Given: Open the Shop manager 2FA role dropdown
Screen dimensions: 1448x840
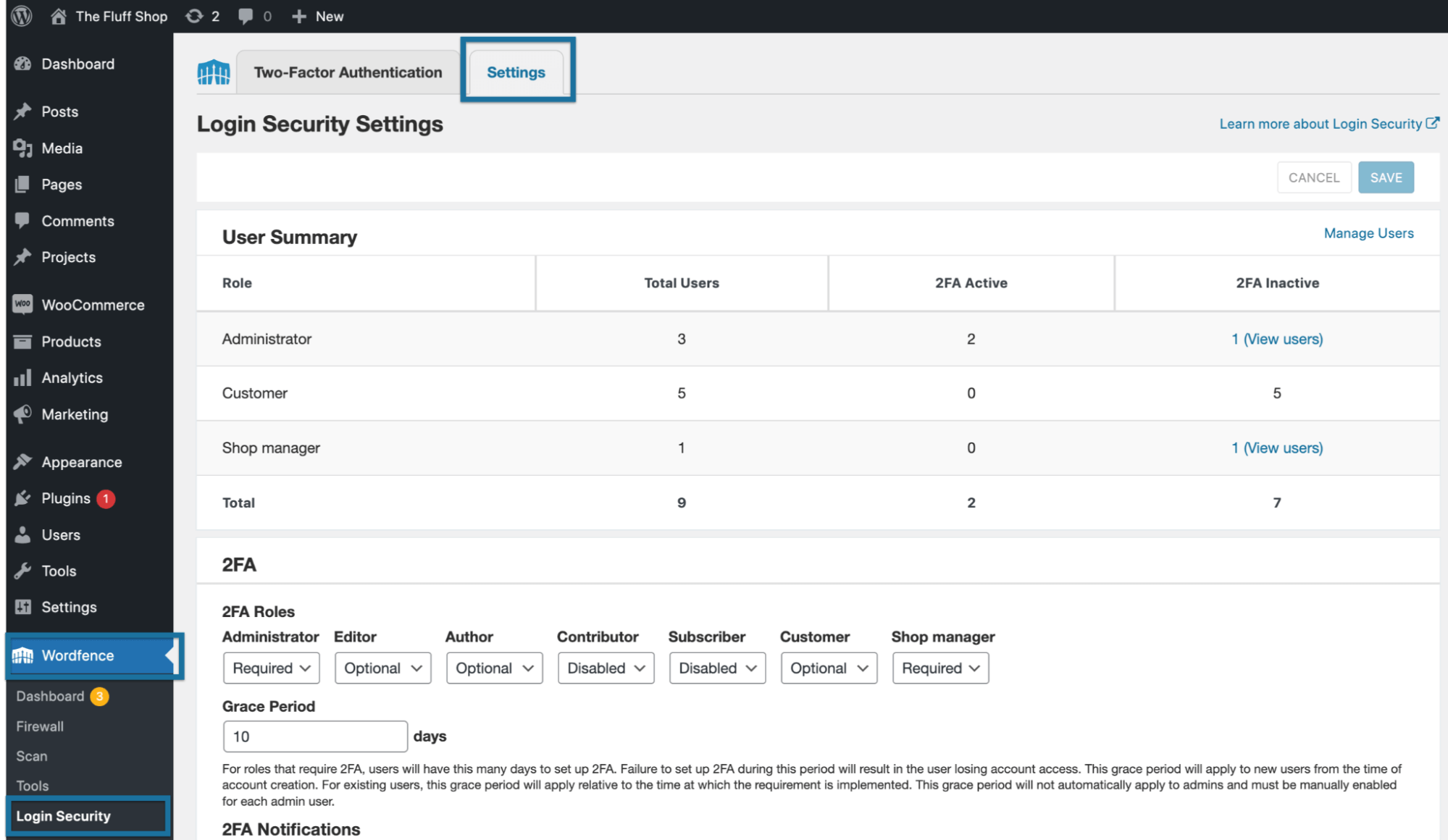Looking at the screenshot, I should [x=939, y=668].
